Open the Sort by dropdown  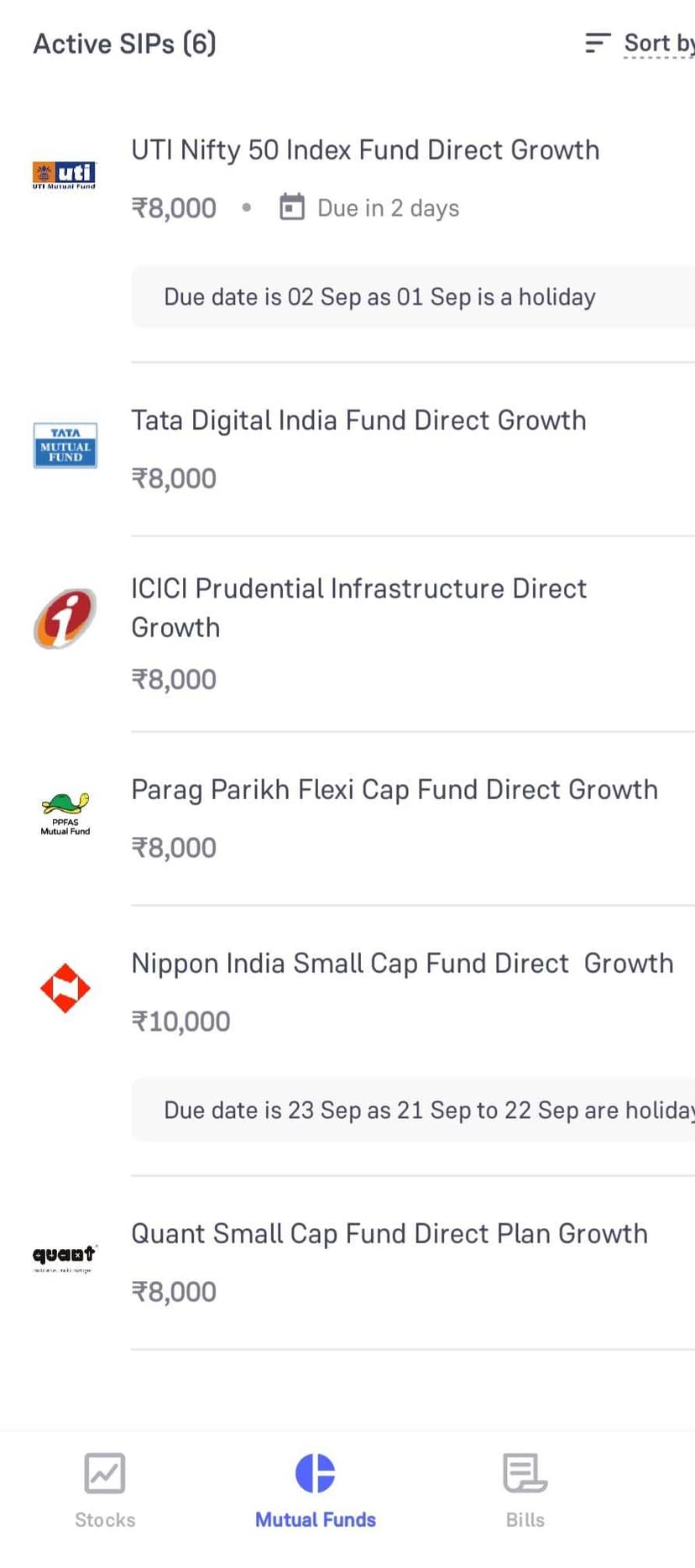tap(658, 43)
